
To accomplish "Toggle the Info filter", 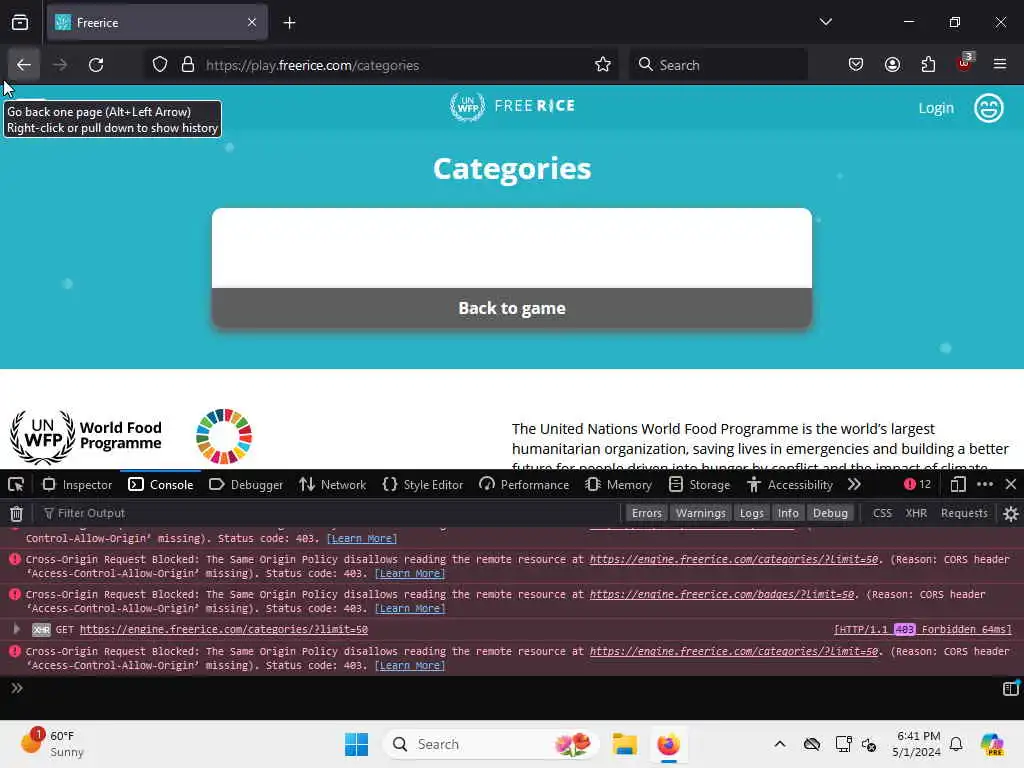I will (x=788, y=513).
